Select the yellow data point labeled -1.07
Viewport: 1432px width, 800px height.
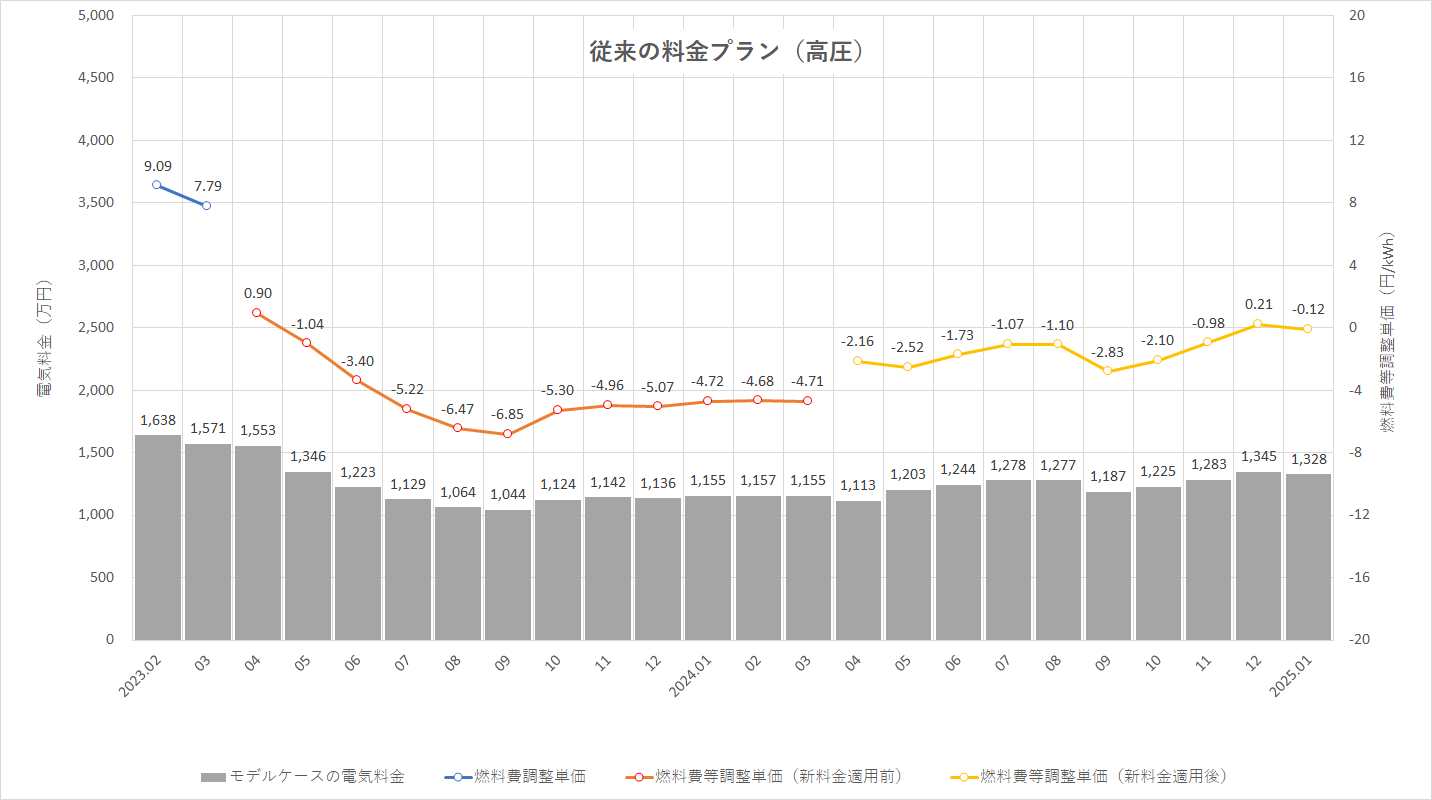(x=1008, y=344)
